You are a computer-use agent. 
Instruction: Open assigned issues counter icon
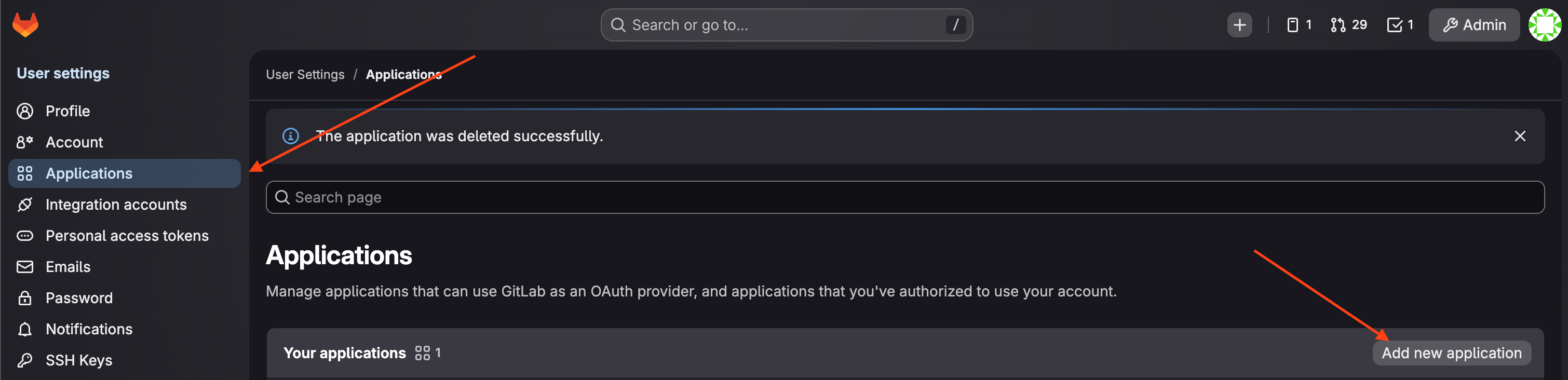pos(1299,25)
